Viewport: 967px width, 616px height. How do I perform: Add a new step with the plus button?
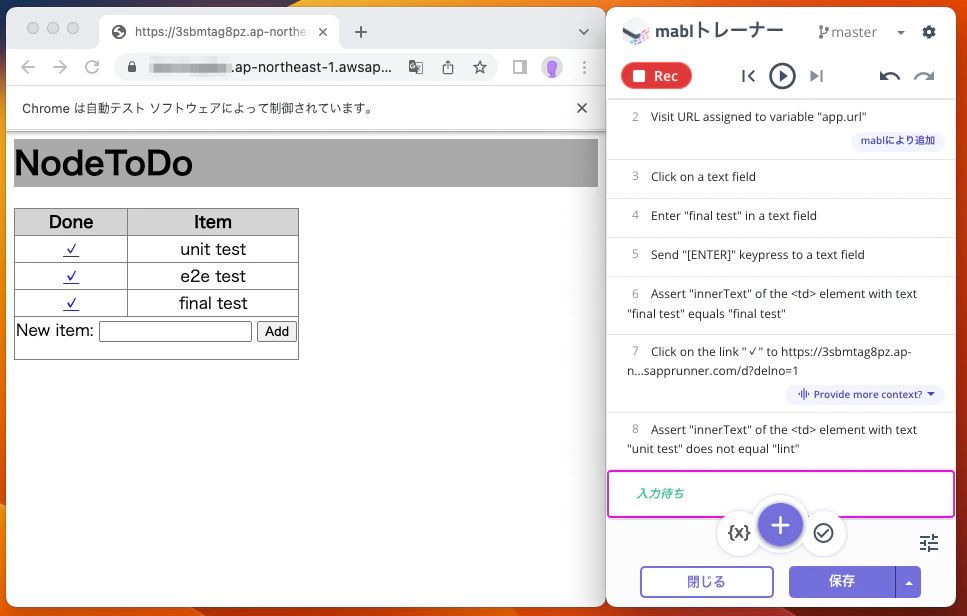(780, 524)
